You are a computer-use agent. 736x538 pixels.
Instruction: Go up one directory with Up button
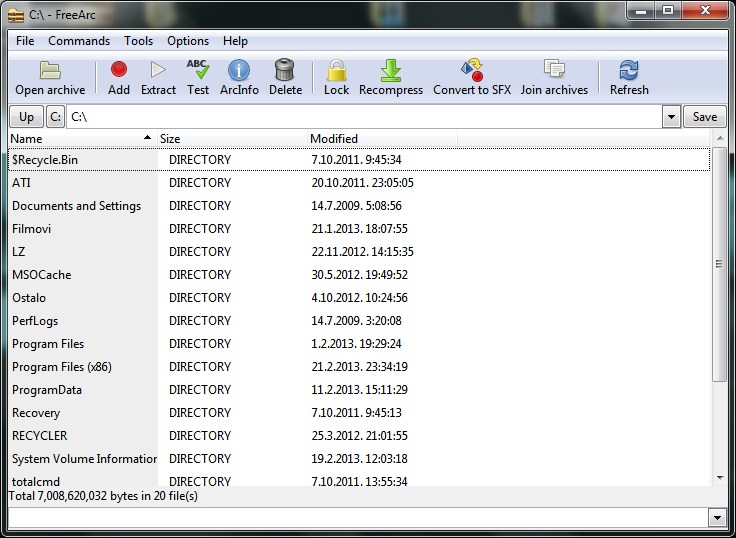26,116
